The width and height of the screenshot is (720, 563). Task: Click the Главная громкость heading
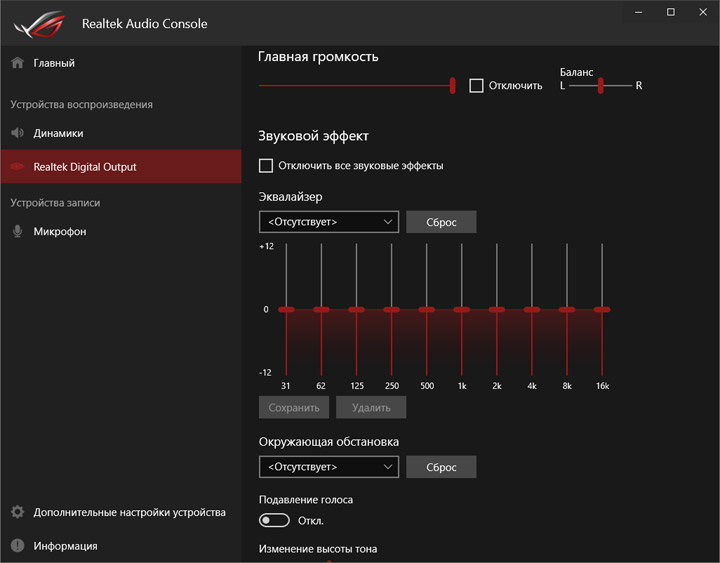coord(318,57)
